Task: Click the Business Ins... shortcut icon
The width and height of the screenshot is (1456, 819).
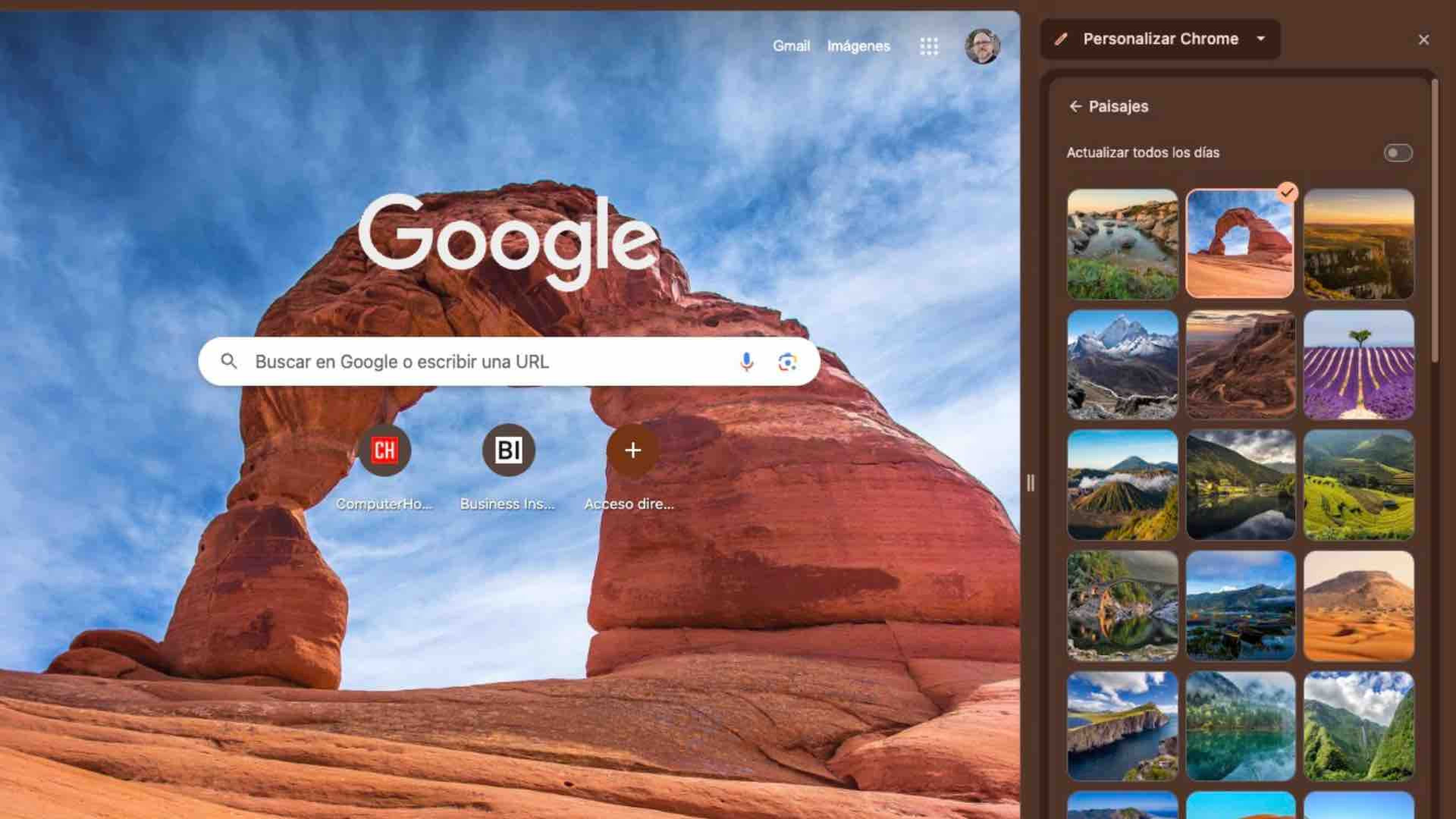Action: (508, 450)
